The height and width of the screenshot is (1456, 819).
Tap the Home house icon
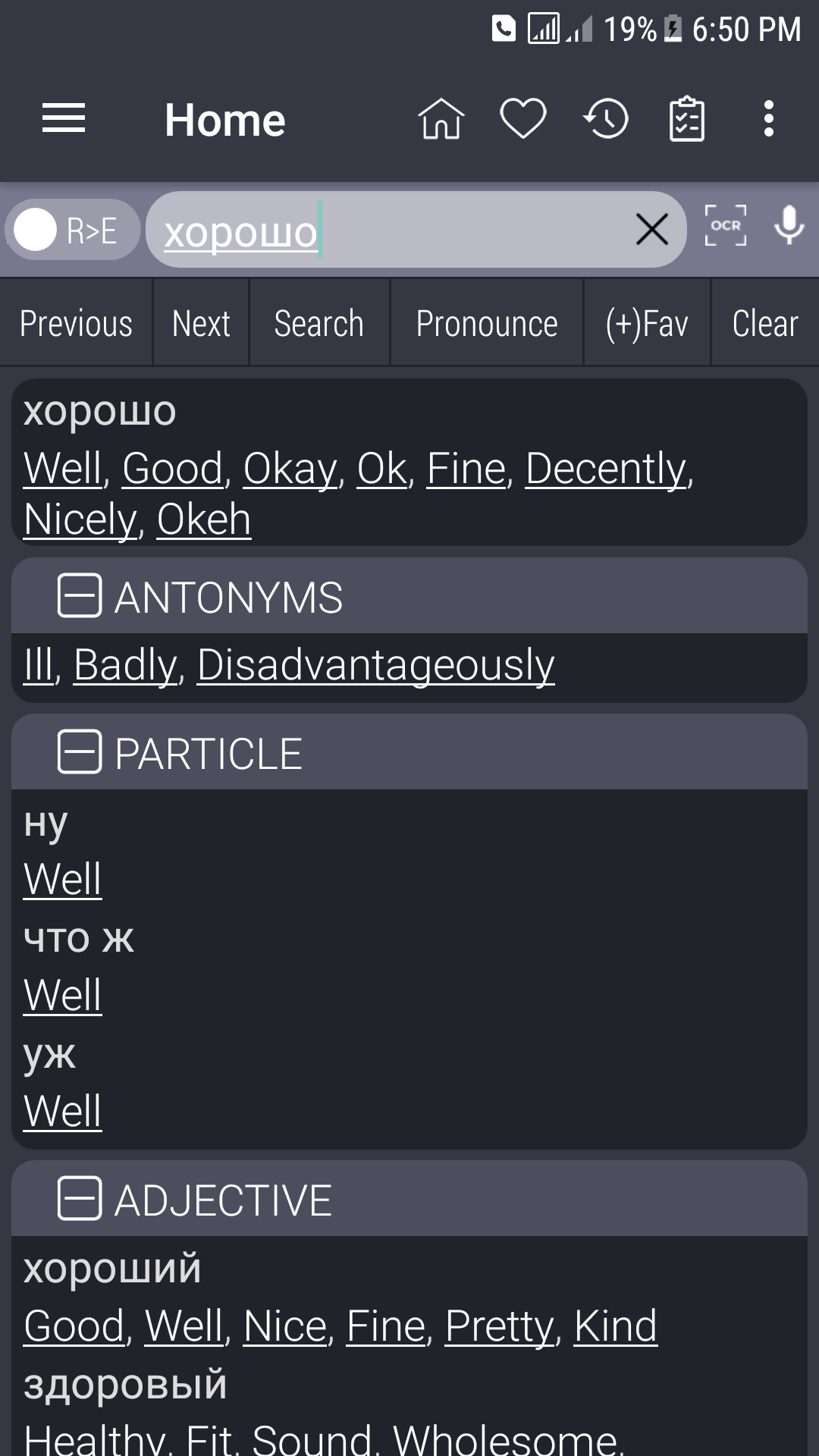tap(441, 119)
